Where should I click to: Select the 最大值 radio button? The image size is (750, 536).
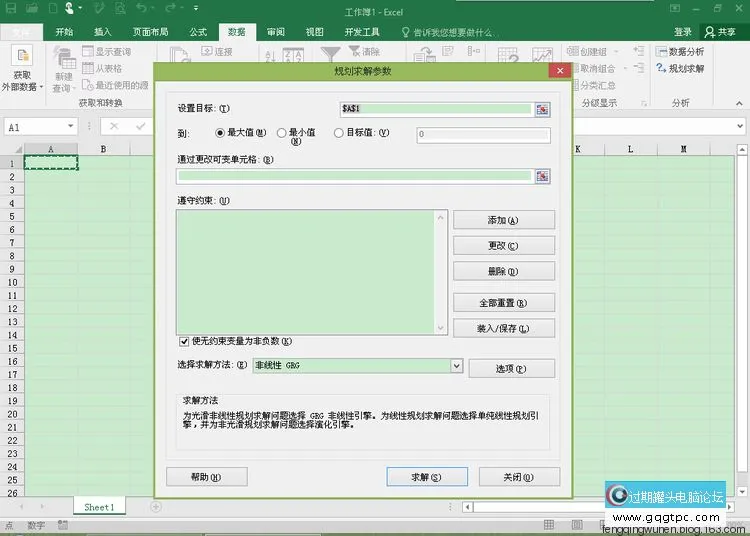pyautogui.click(x=220, y=133)
